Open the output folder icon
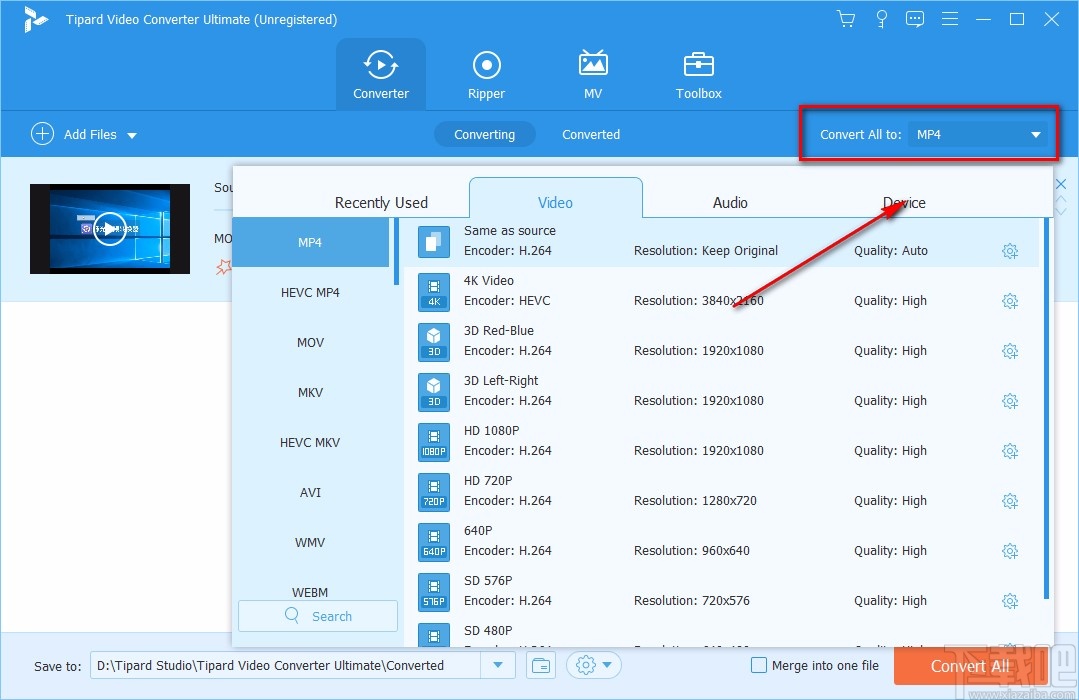 tap(540, 665)
